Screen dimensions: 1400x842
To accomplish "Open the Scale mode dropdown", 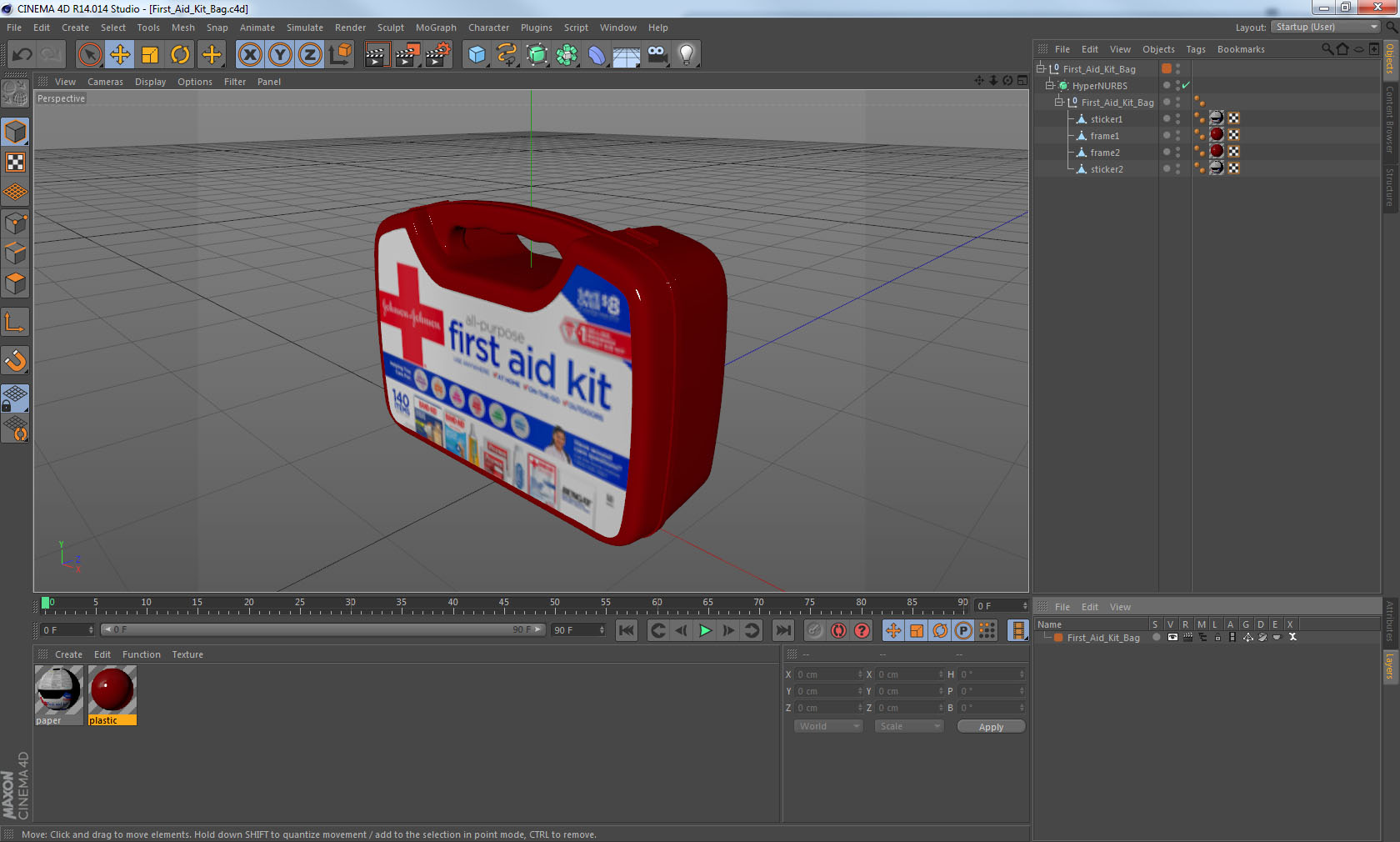I will (908, 726).
